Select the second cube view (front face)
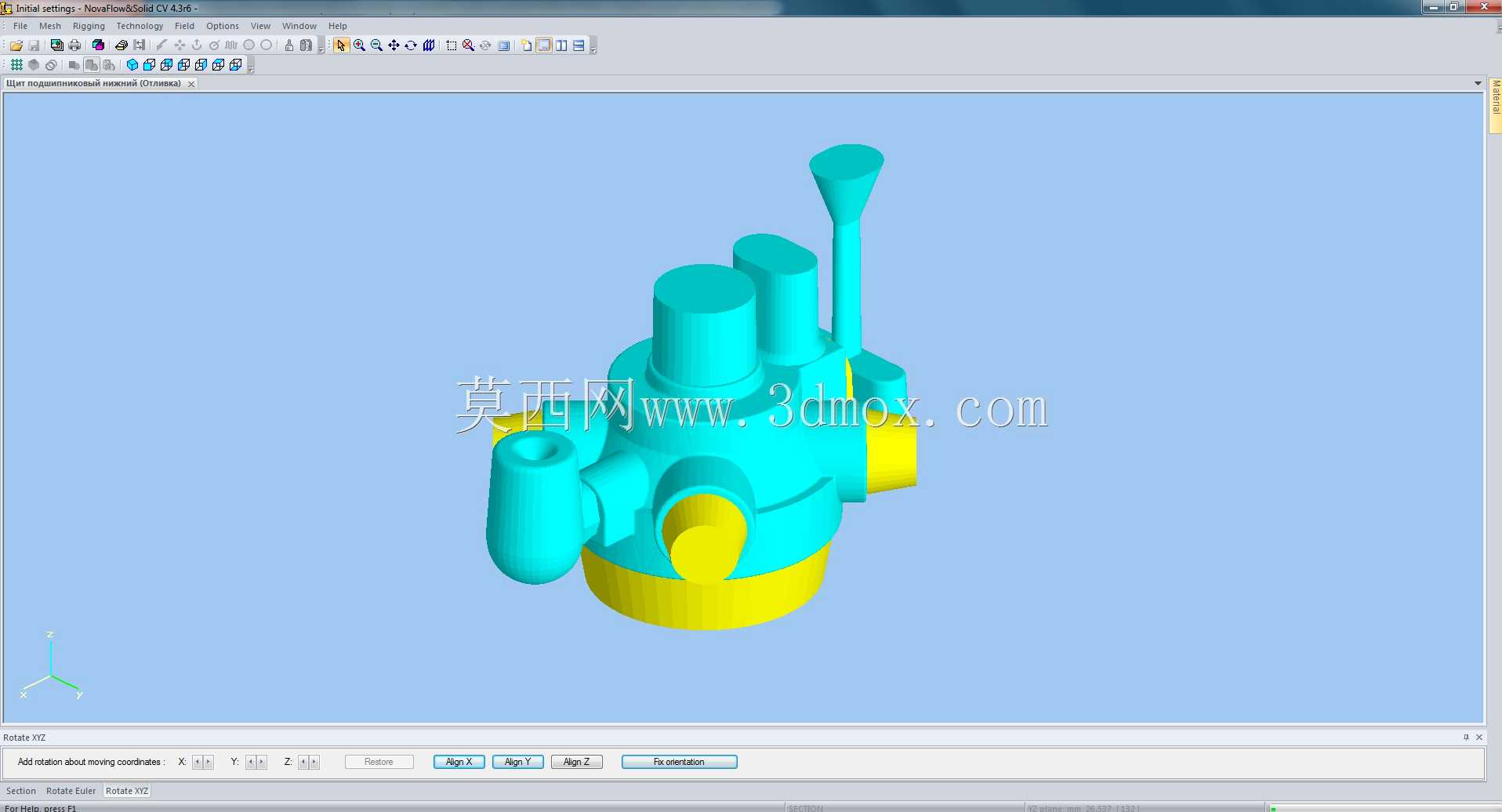Viewport: 1502px width, 812px height. tap(149, 65)
